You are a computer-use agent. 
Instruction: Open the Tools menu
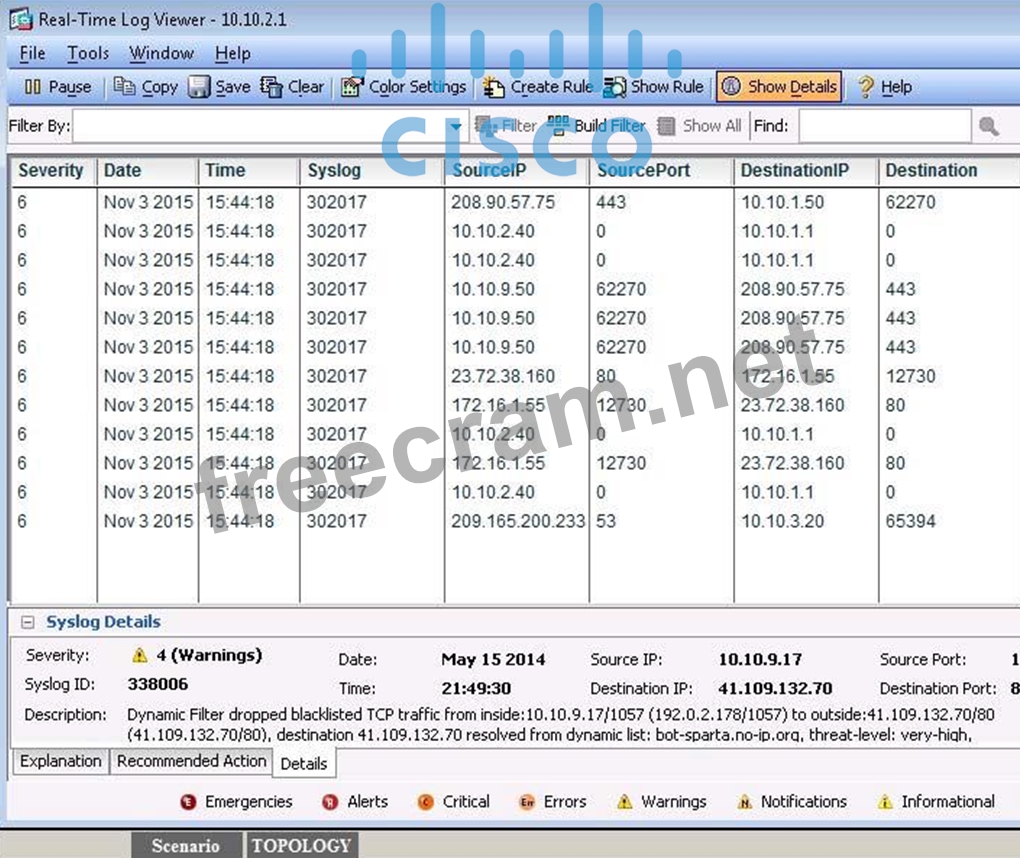point(88,53)
